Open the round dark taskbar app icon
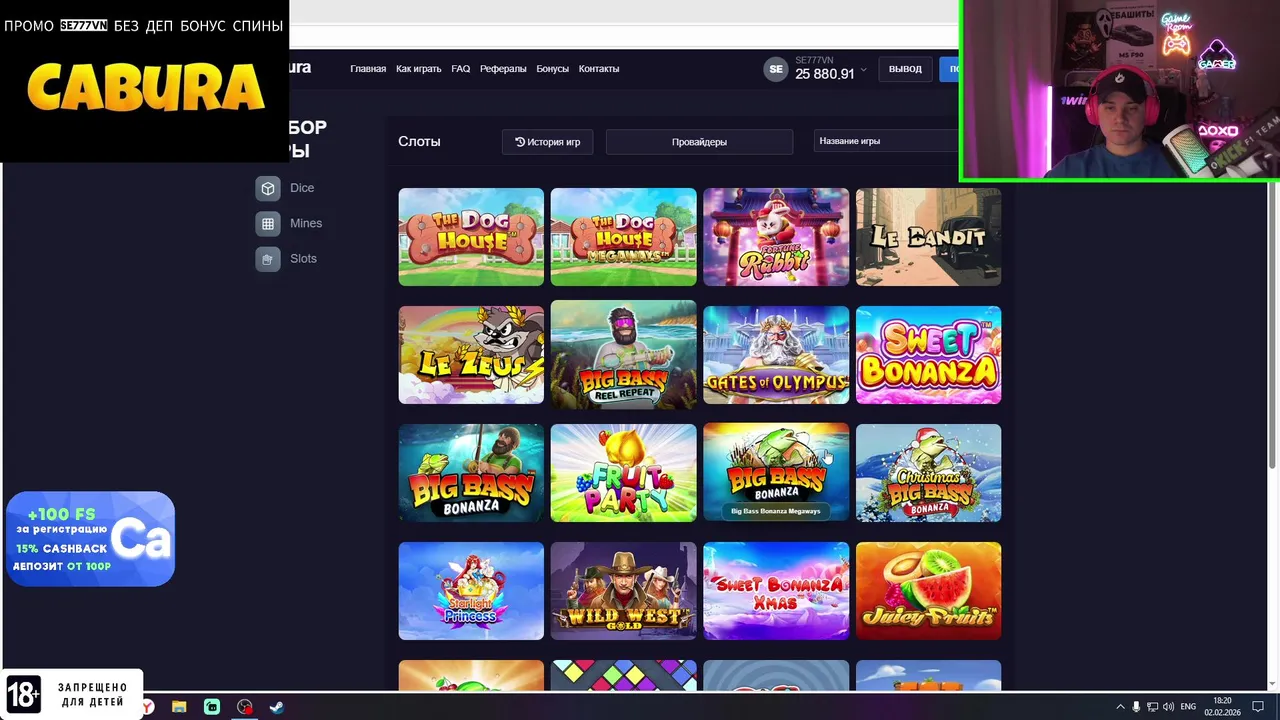The width and height of the screenshot is (1280, 720). click(245, 707)
